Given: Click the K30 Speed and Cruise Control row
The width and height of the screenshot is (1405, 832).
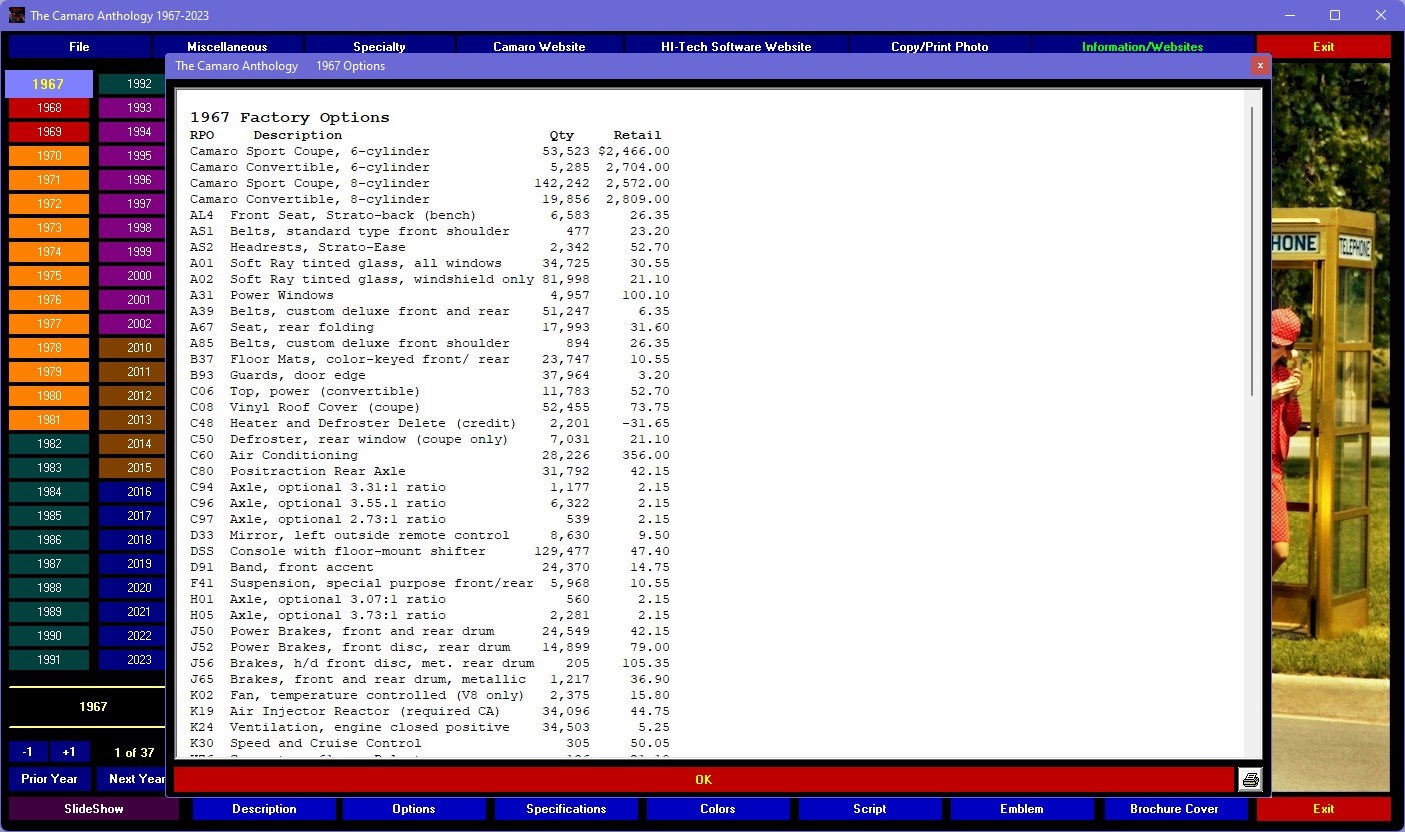Looking at the screenshot, I should (x=430, y=743).
